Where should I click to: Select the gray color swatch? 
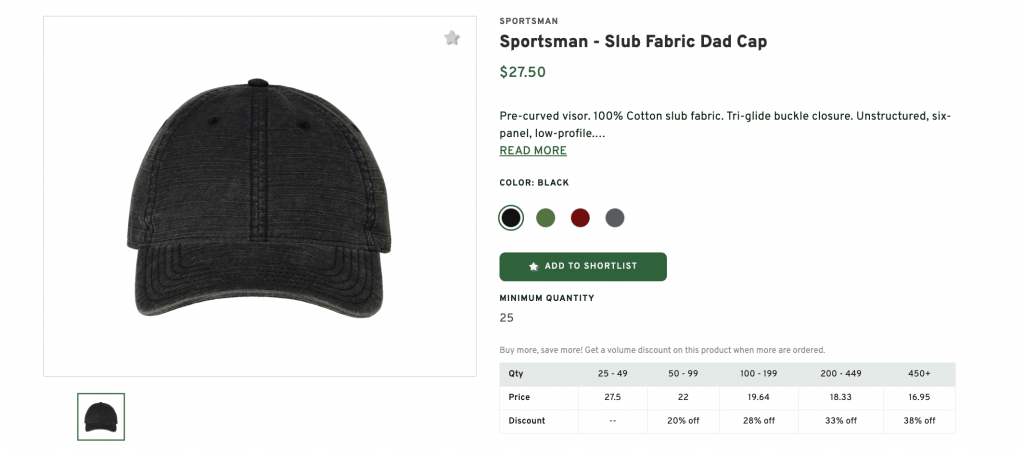click(614, 217)
